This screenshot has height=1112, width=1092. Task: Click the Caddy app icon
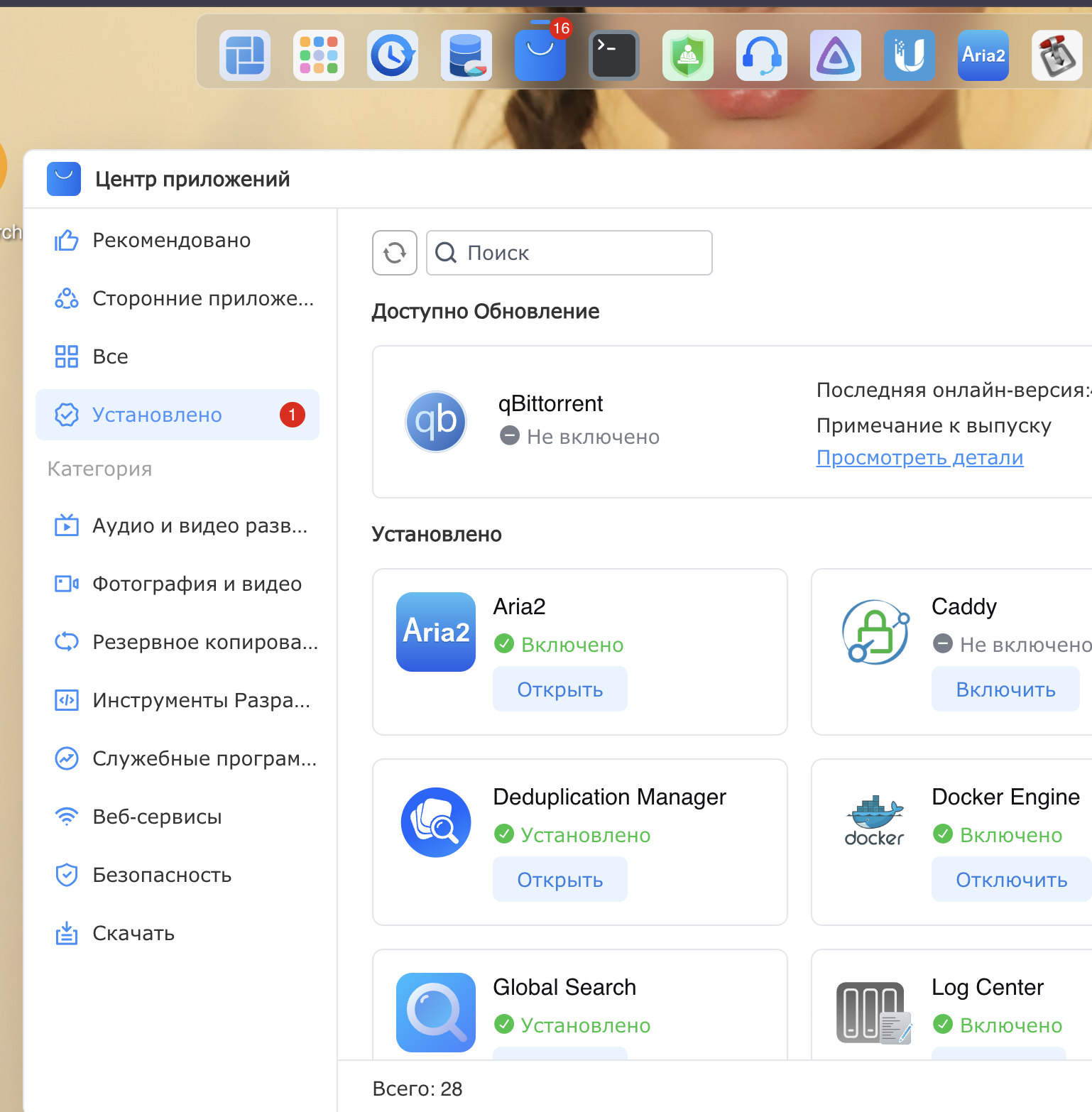pyautogui.click(x=875, y=632)
